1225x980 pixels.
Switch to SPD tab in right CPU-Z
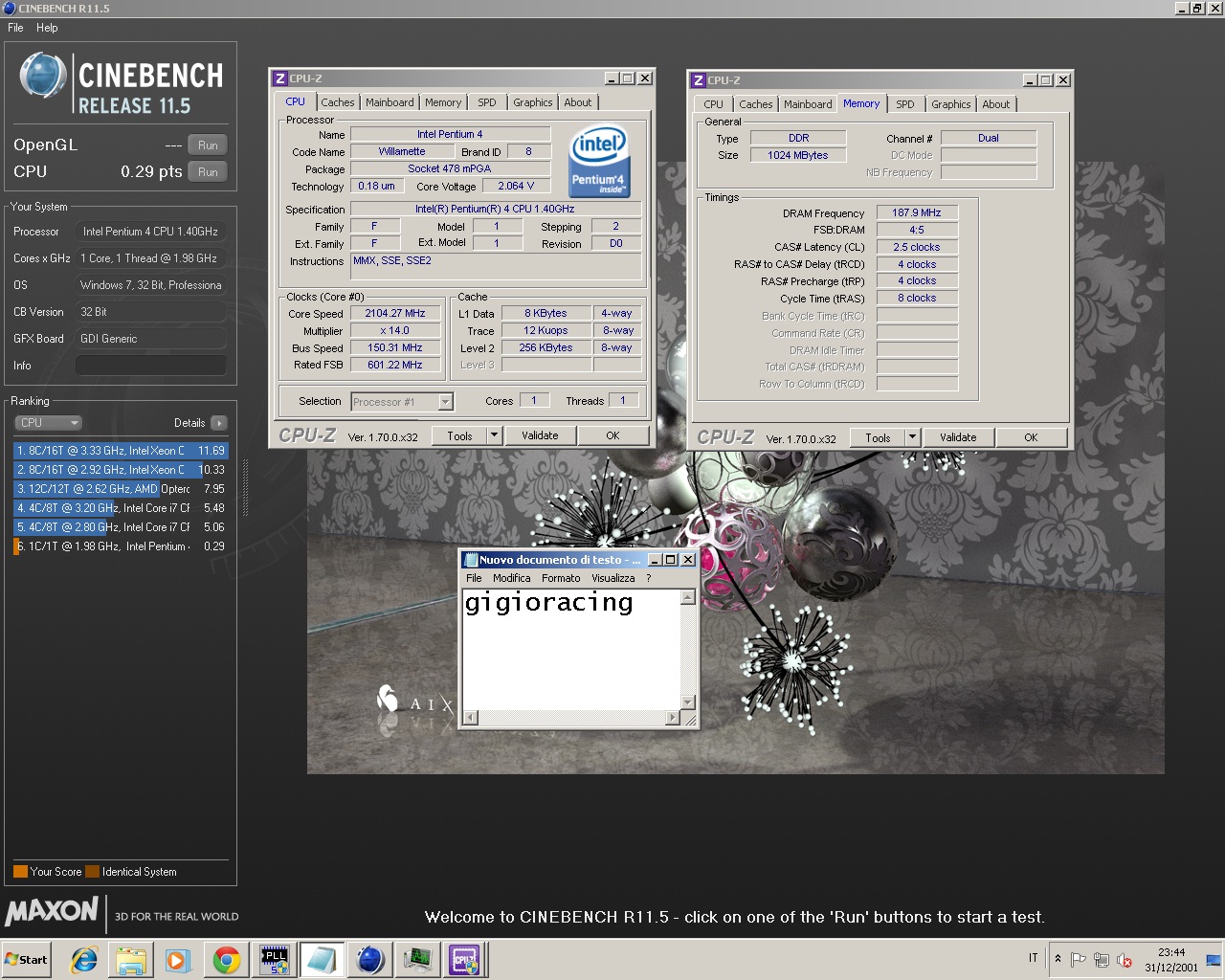(905, 104)
